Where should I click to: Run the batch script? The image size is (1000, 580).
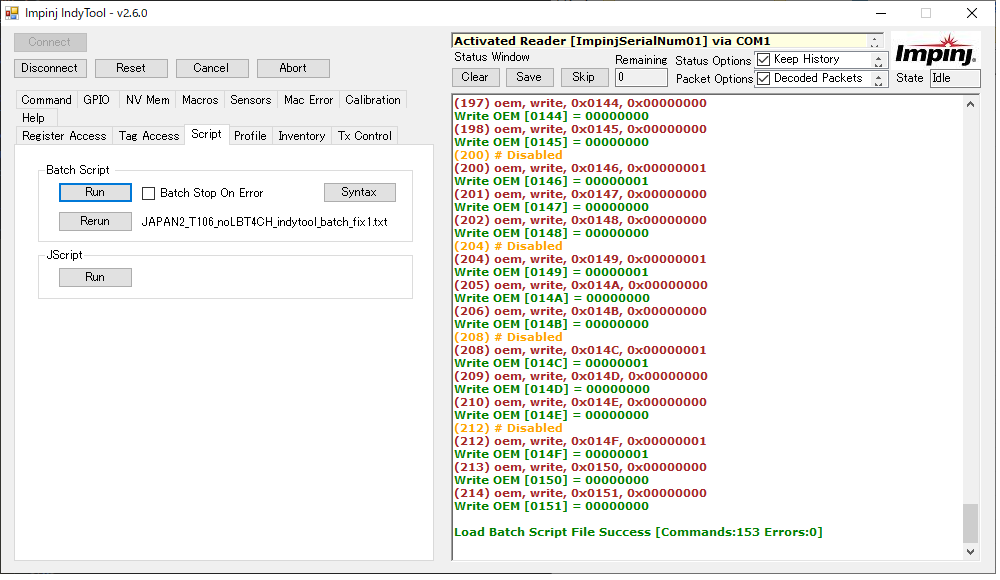click(x=95, y=193)
